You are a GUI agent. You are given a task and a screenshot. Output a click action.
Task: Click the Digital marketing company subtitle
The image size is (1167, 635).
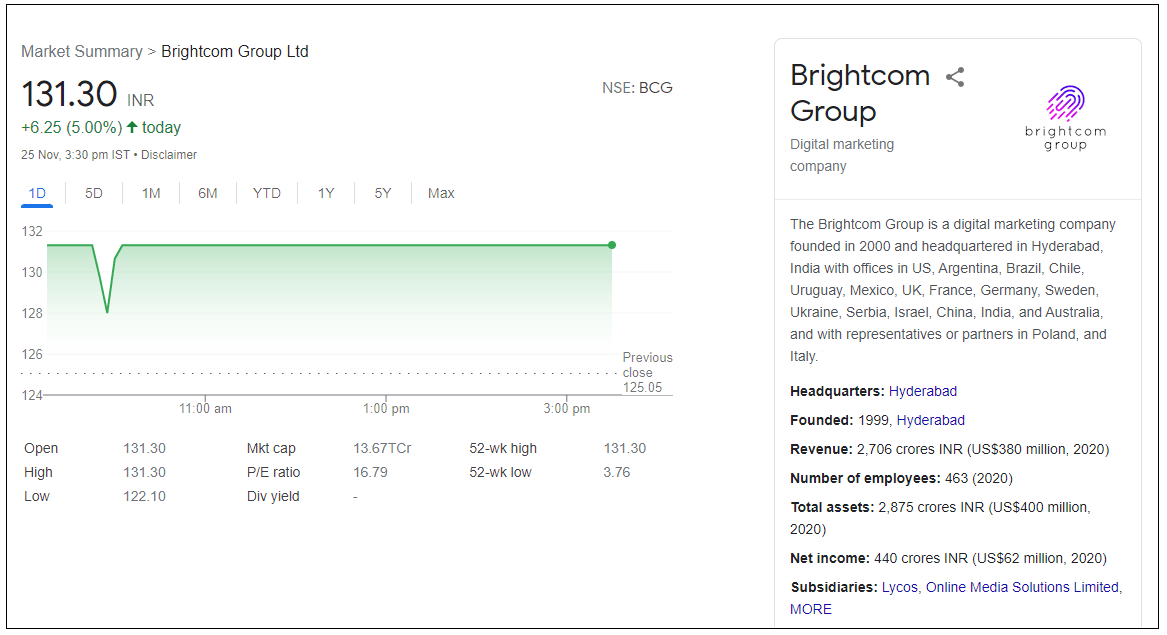click(x=842, y=155)
